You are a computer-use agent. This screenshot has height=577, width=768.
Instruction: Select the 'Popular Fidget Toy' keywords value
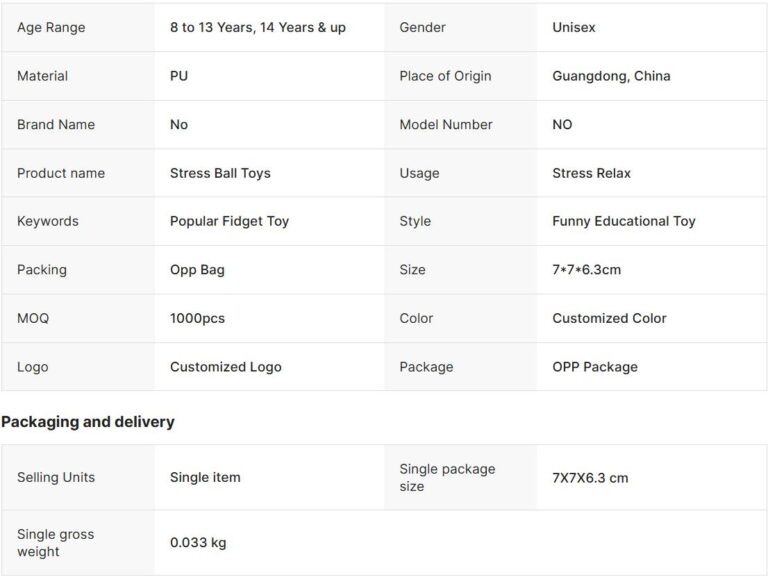pyautogui.click(x=229, y=221)
